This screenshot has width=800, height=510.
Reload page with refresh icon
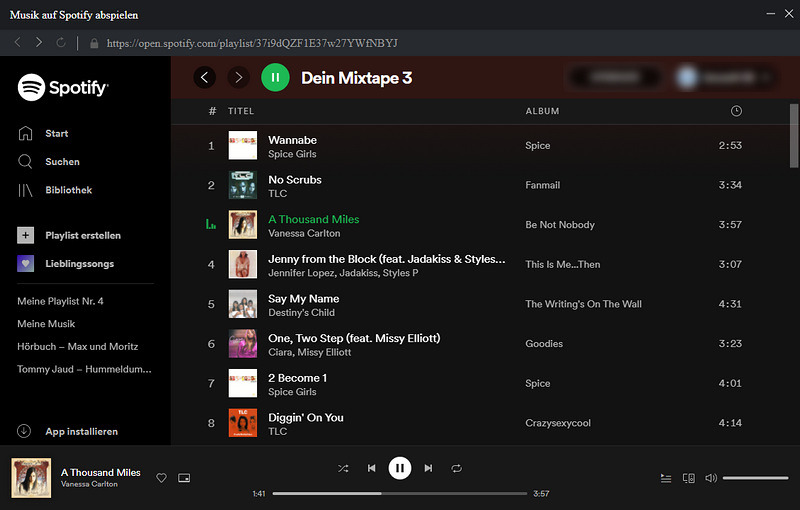(x=61, y=42)
